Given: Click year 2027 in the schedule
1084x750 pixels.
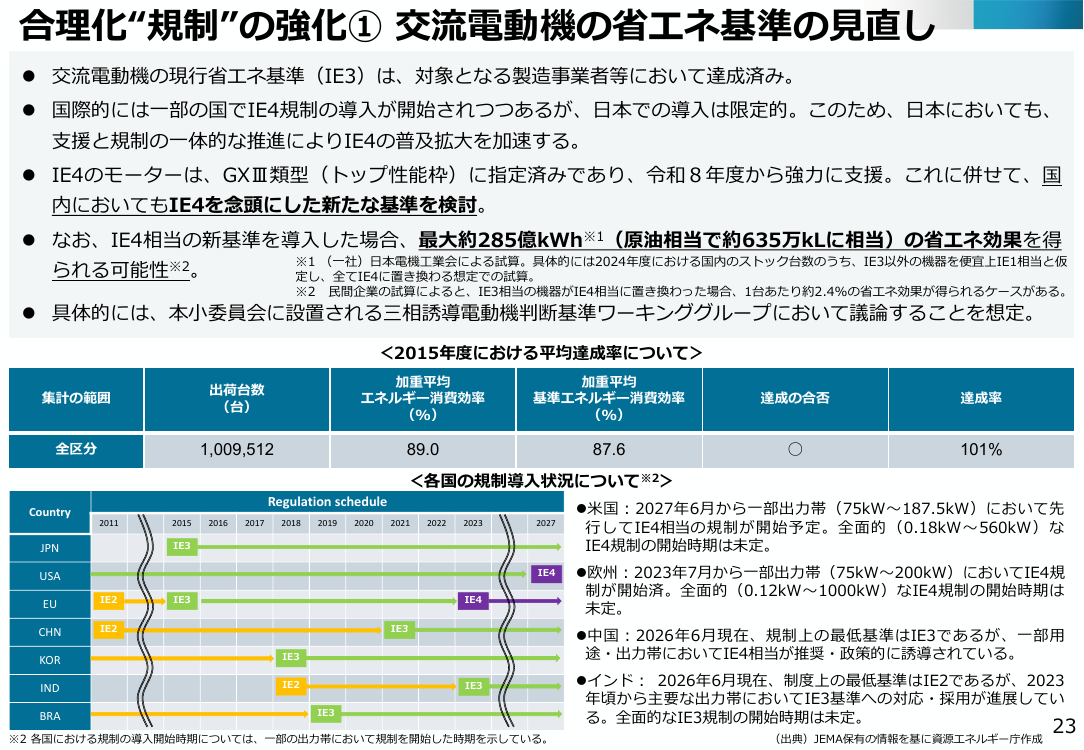Looking at the screenshot, I should [545, 523].
